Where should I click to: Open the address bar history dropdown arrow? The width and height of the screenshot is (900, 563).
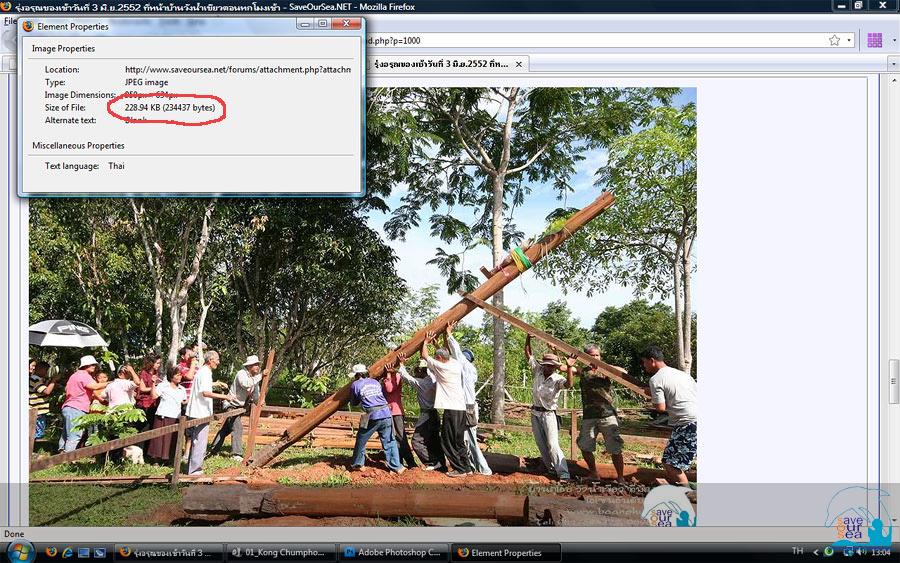pos(850,41)
